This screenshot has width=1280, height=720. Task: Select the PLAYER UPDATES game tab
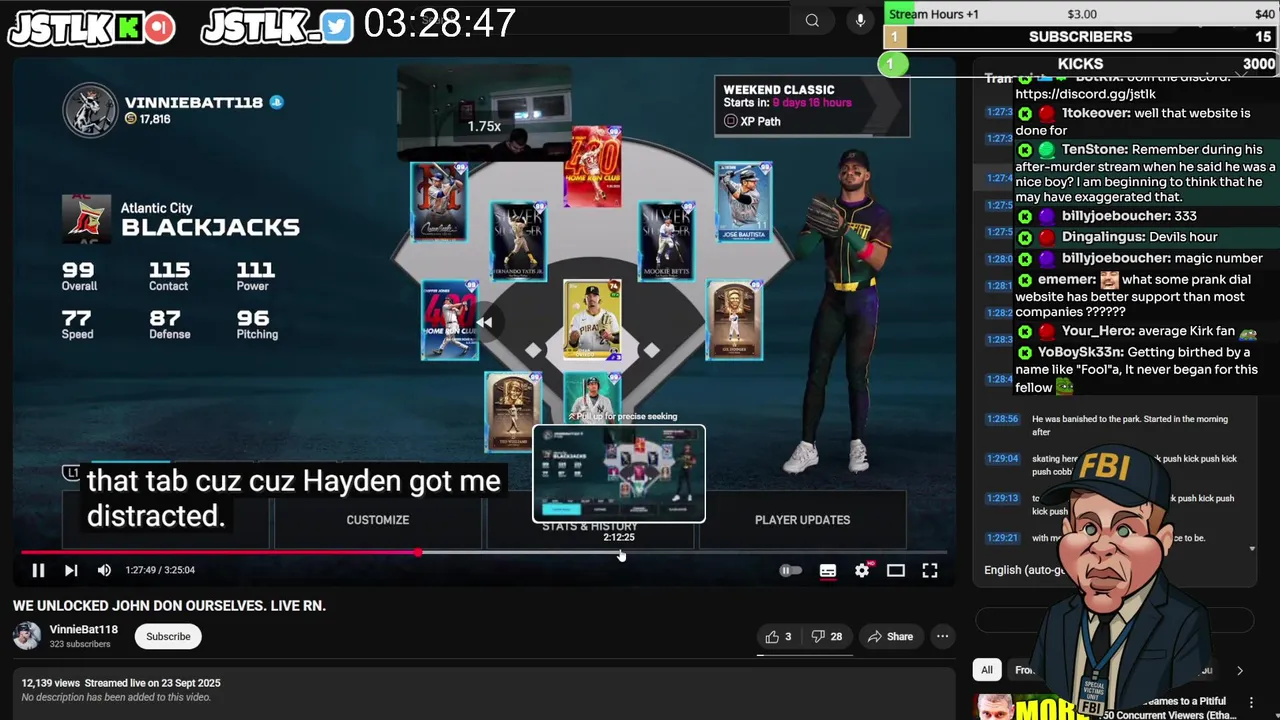(802, 520)
